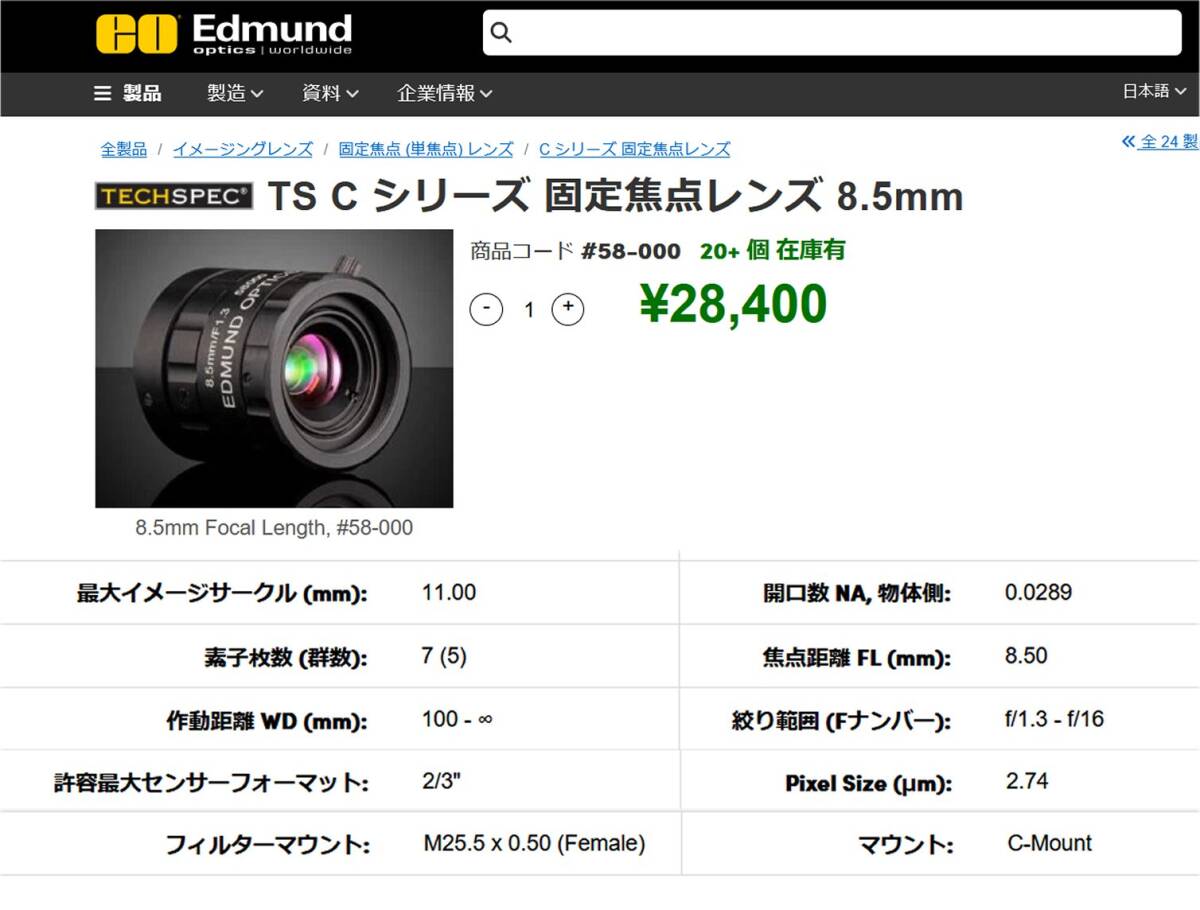Focus the site search field

(832, 33)
